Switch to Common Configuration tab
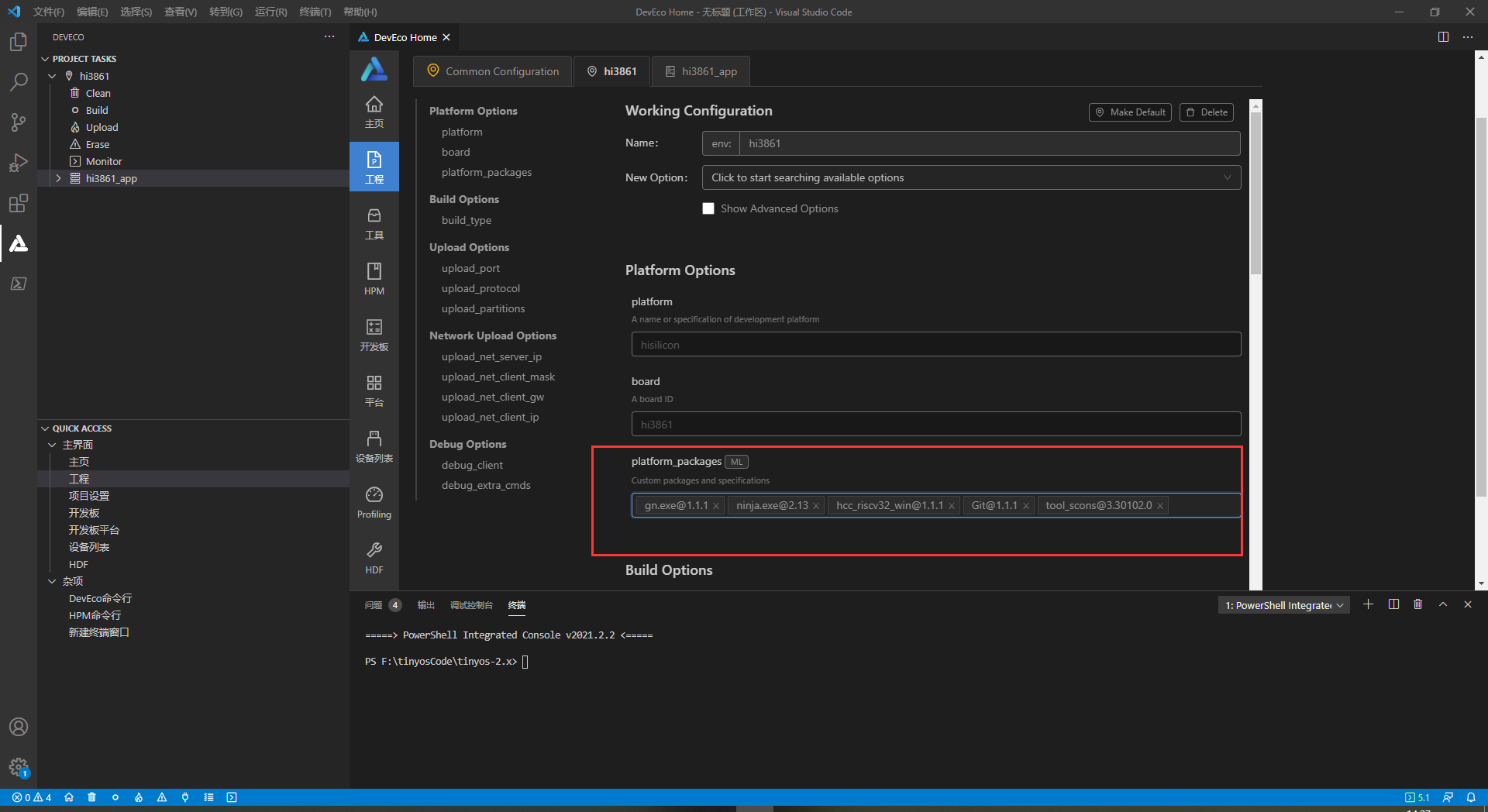This screenshot has width=1488, height=812. [493, 71]
